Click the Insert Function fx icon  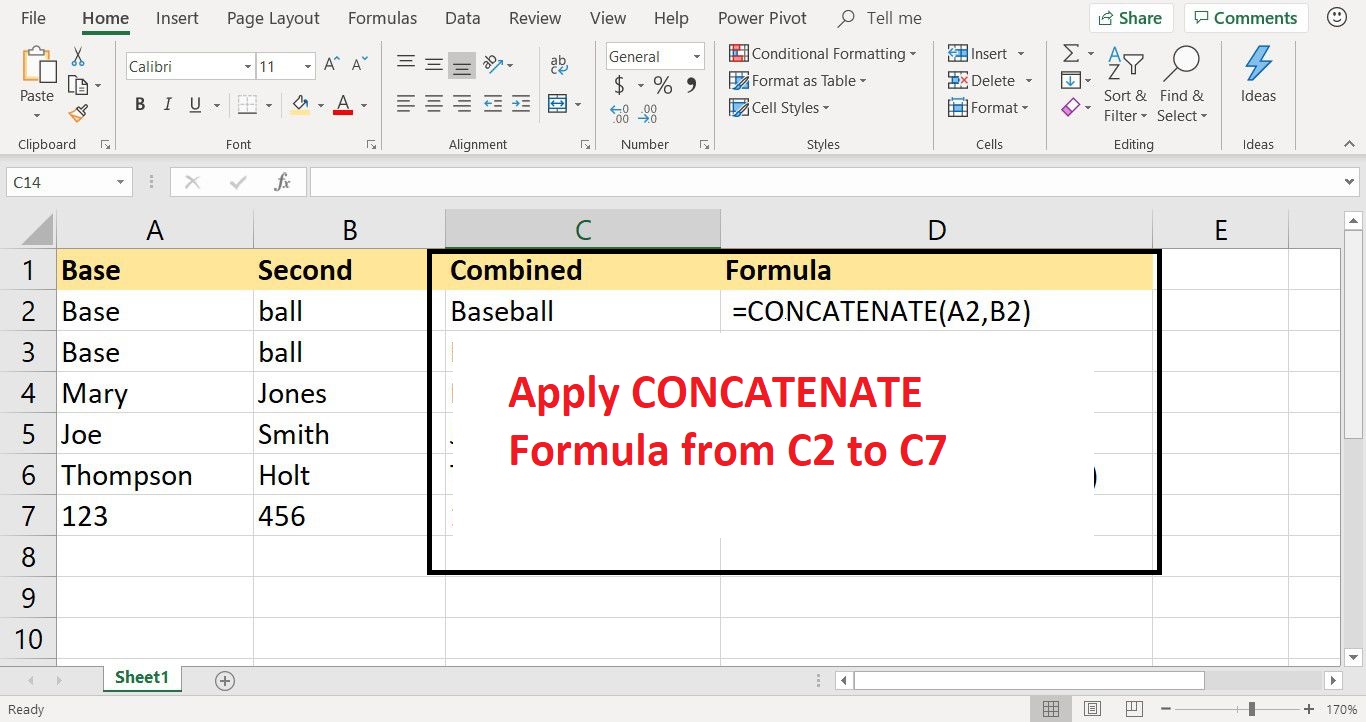283,182
